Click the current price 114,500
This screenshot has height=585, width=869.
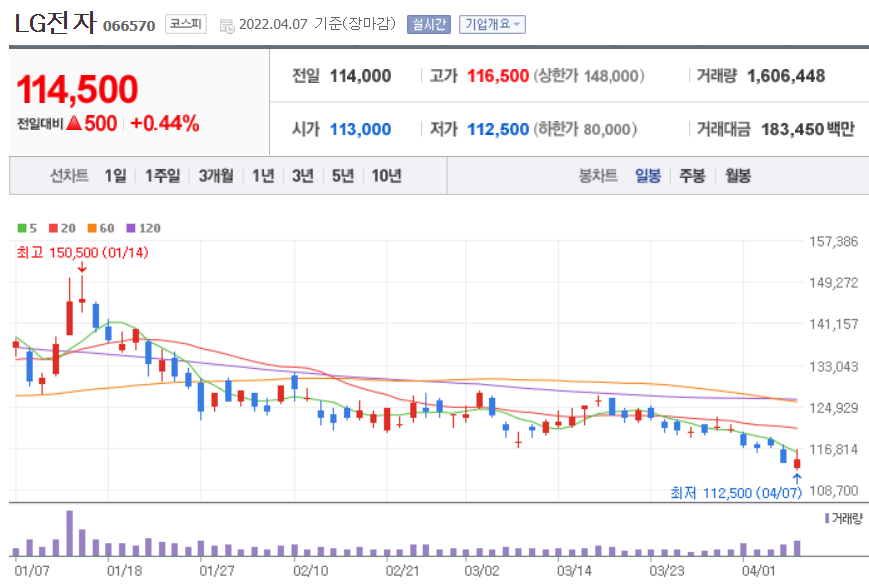77,89
